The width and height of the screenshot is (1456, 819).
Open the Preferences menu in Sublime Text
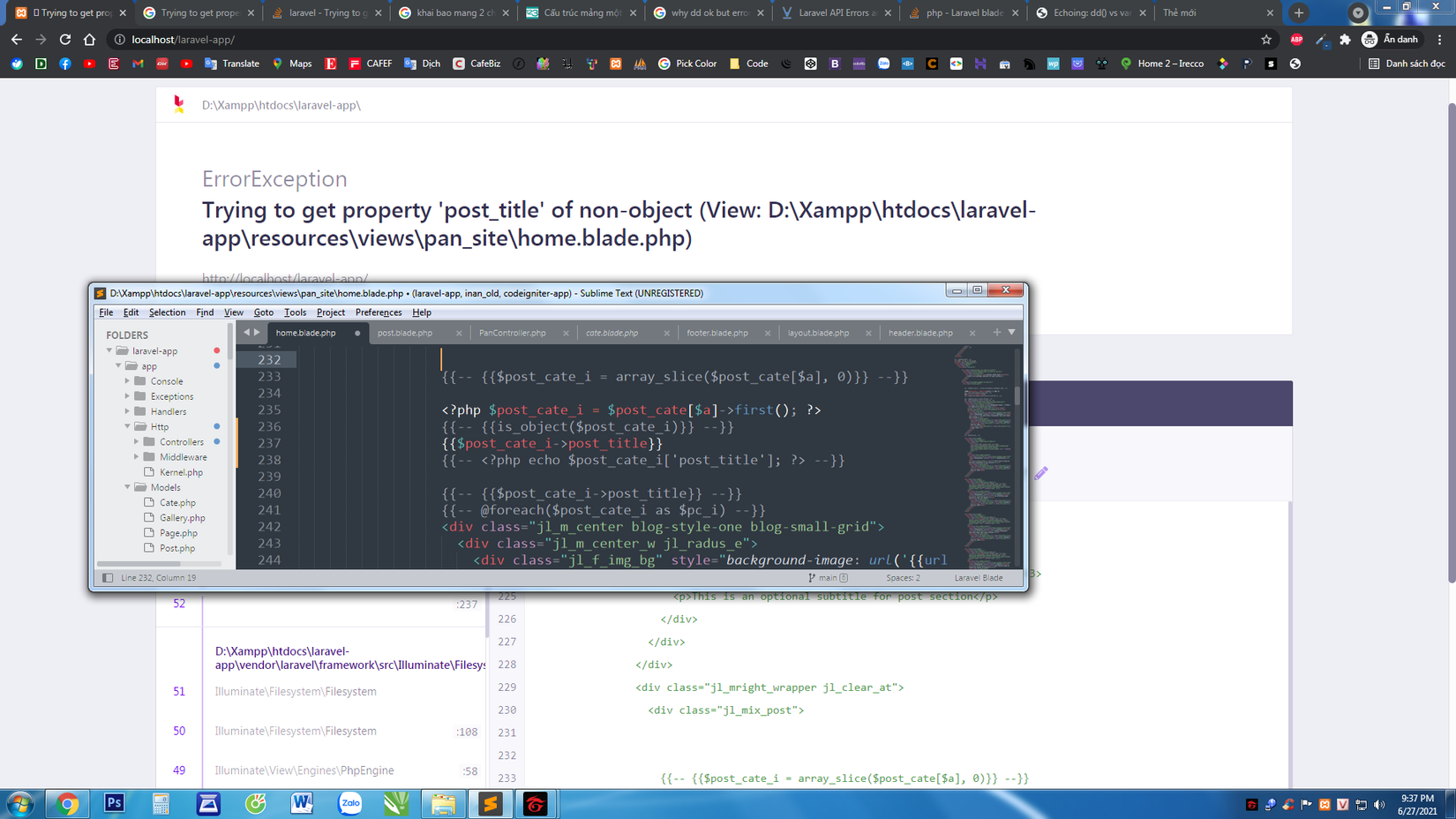(x=378, y=312)
